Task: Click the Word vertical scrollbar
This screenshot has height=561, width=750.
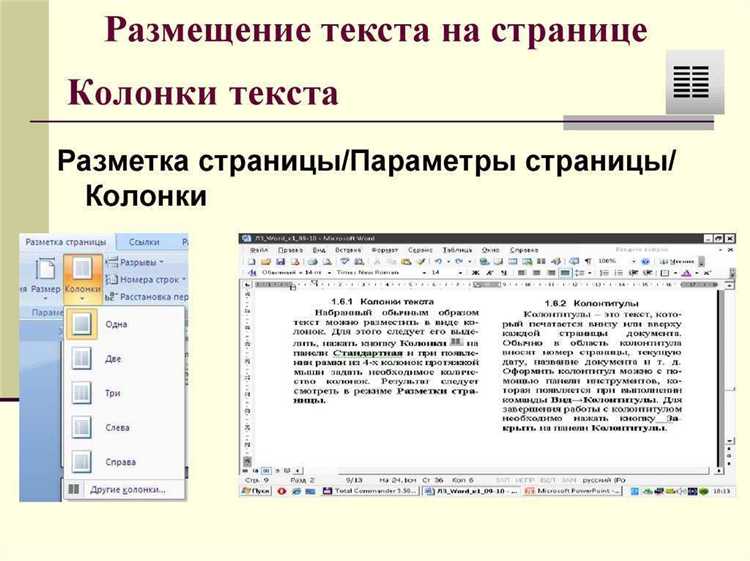Action: point(730,363)
